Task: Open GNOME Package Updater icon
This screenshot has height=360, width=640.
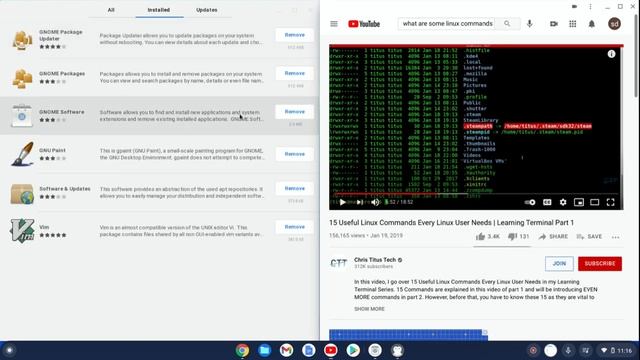Action: click(x=22, y=40)
